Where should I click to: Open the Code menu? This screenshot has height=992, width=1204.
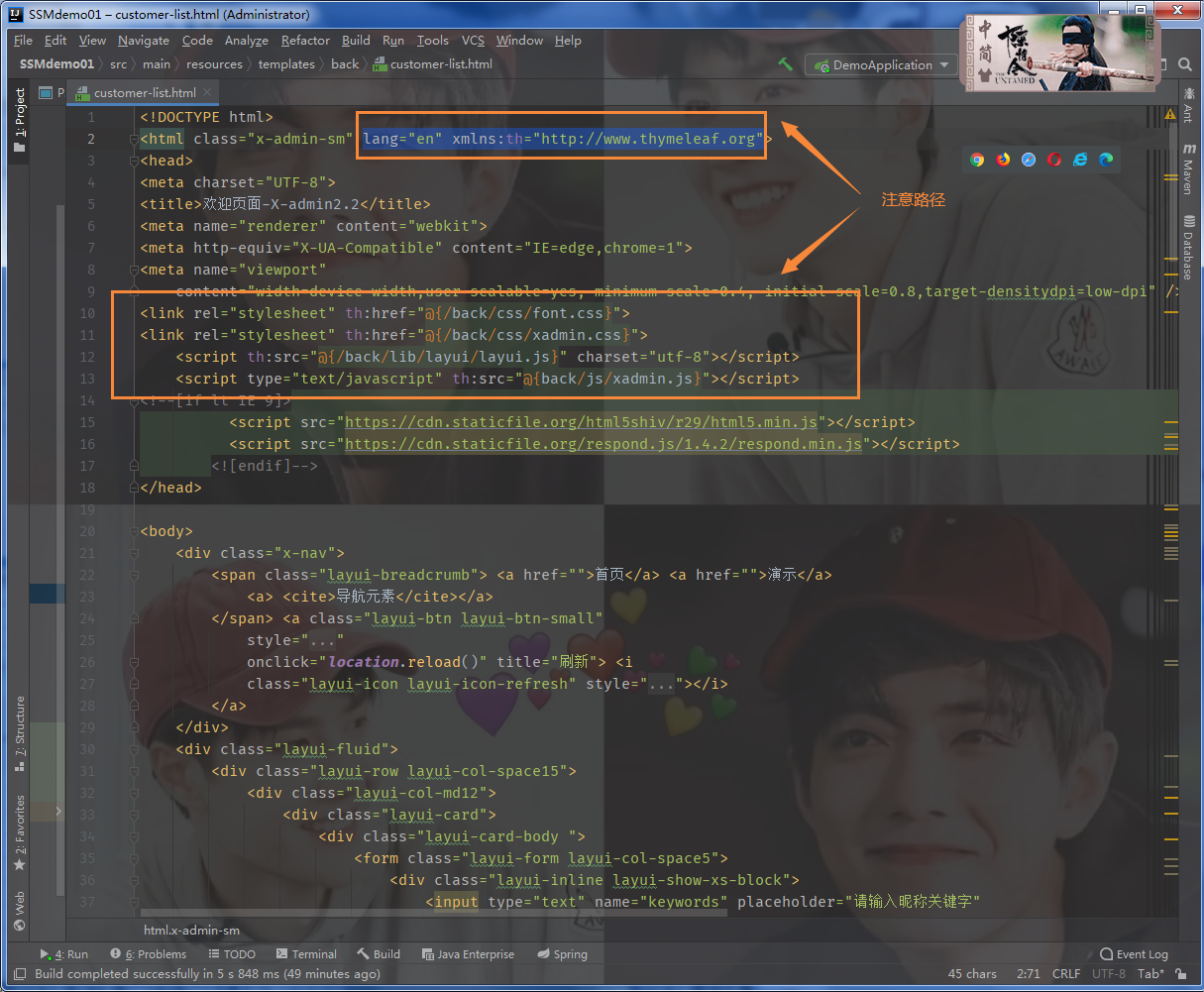197,41
